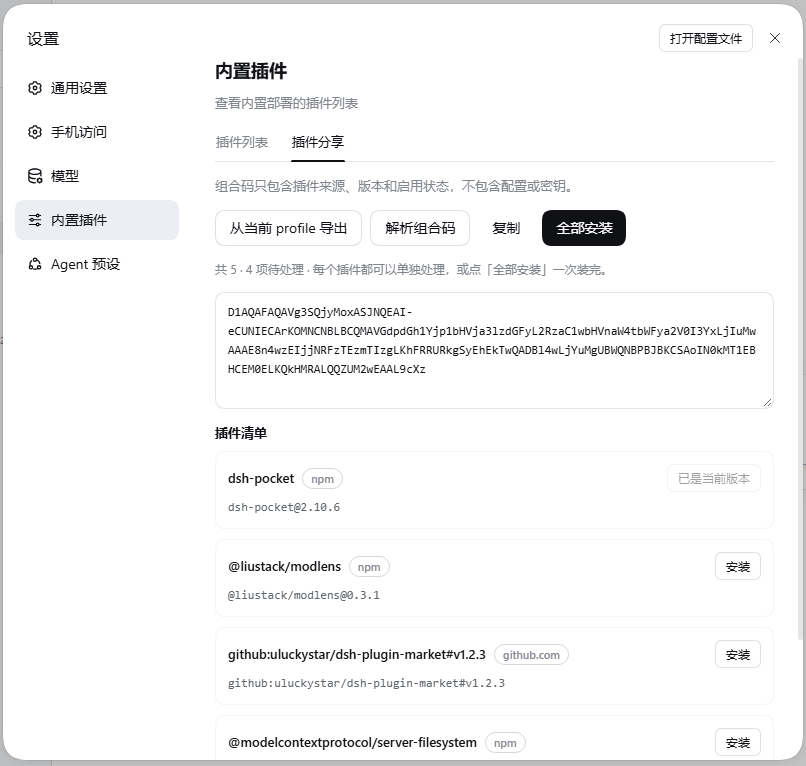Open the 模型 settings page
This screenshot has width=806, height=766.
[97, 176]
